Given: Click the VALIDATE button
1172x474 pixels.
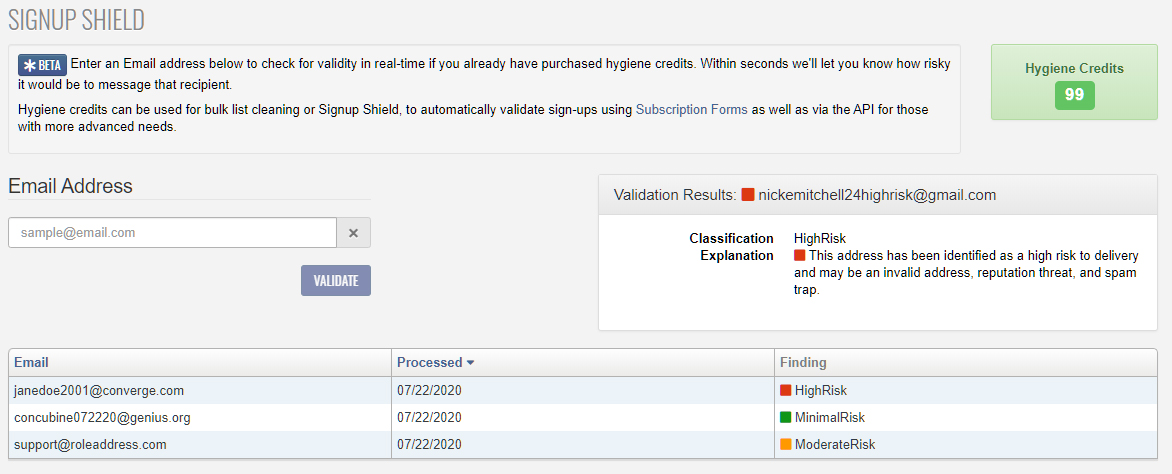Looking at the screenshot, I should pos(336,280).
